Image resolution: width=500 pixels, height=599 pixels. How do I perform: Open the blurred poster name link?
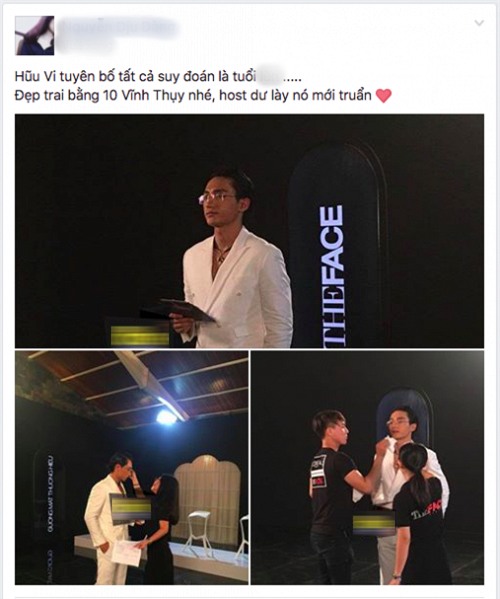coord(118,28)
